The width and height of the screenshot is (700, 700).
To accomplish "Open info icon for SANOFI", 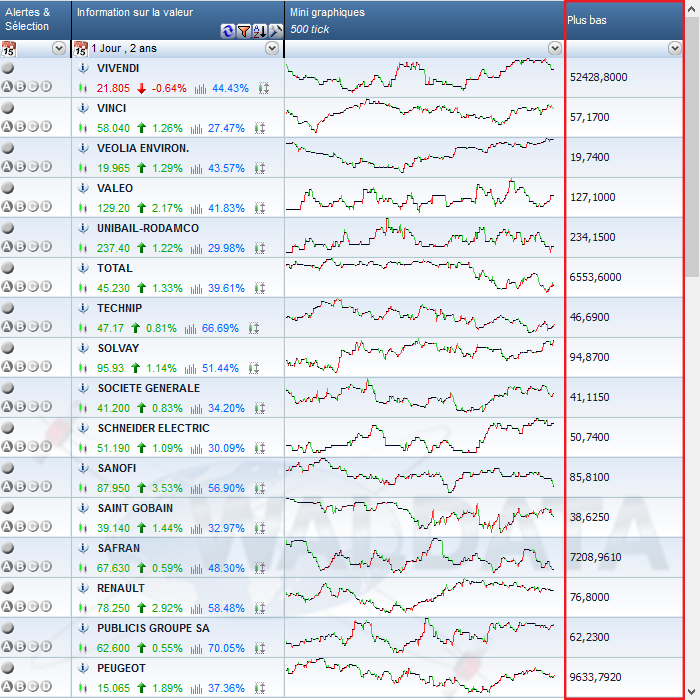I will pyautogui.click(x=83, y=468).
